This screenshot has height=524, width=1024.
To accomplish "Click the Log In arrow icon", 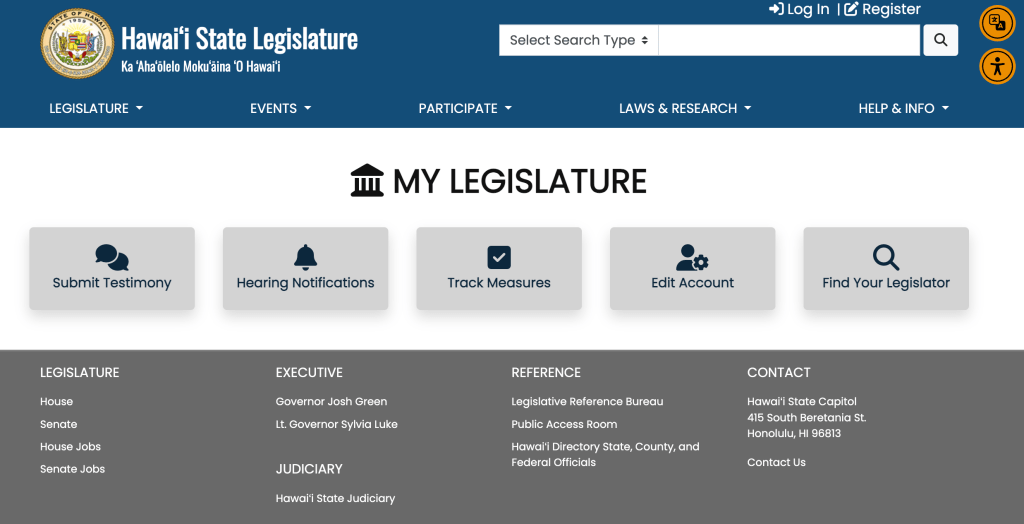I will point(776,9).
